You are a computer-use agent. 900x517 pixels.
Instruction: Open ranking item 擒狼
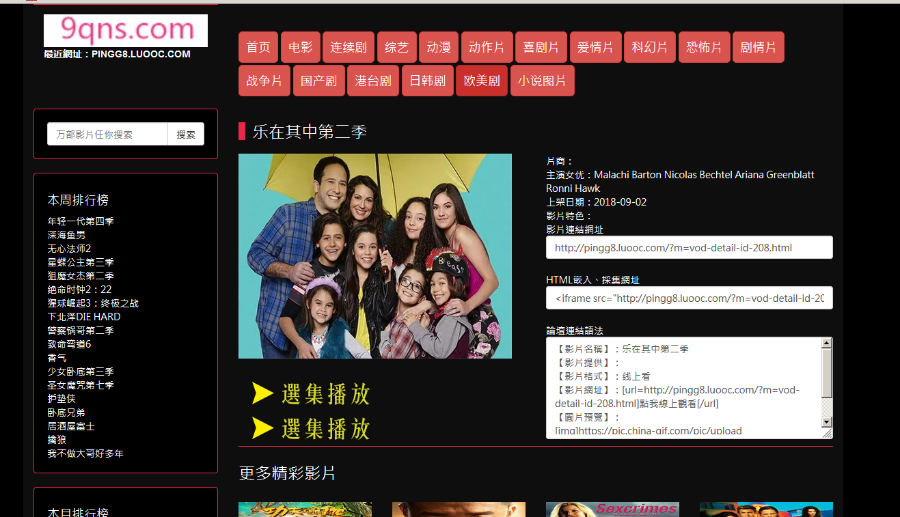57,440
